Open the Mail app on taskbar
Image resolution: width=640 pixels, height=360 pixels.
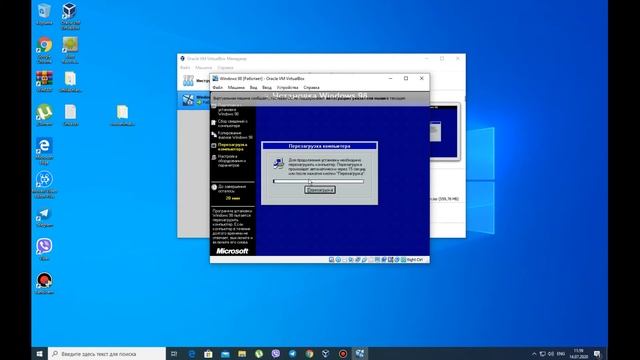click(225, 353)
